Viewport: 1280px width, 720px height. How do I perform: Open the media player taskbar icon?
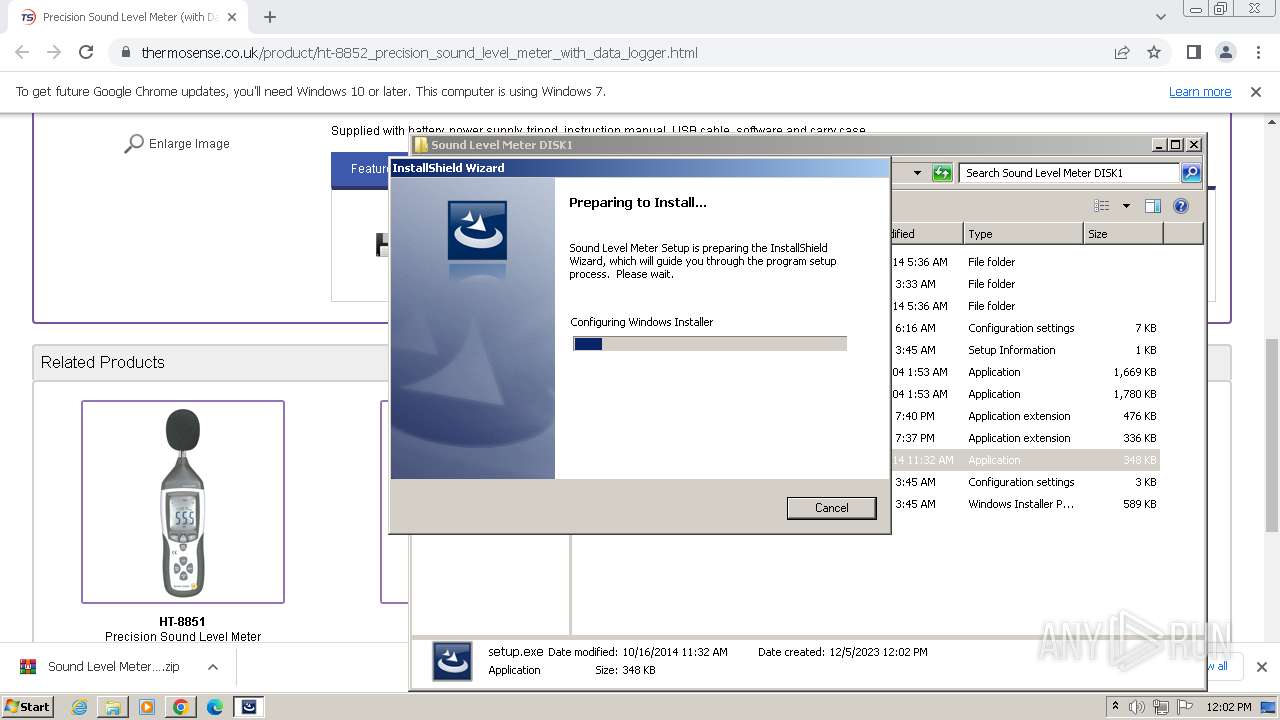[147, 706]
